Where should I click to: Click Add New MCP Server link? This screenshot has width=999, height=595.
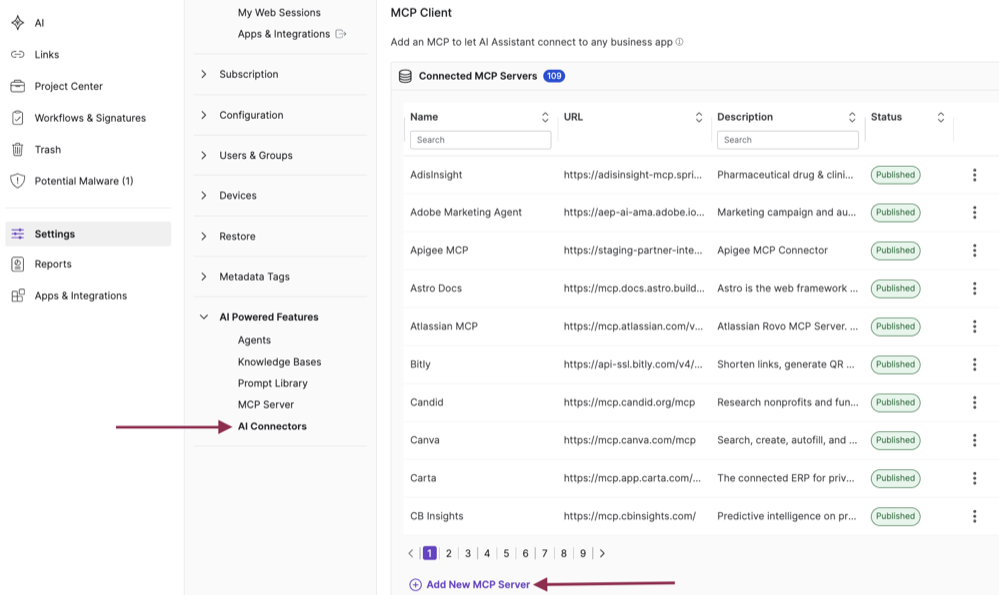click(478, 584)
